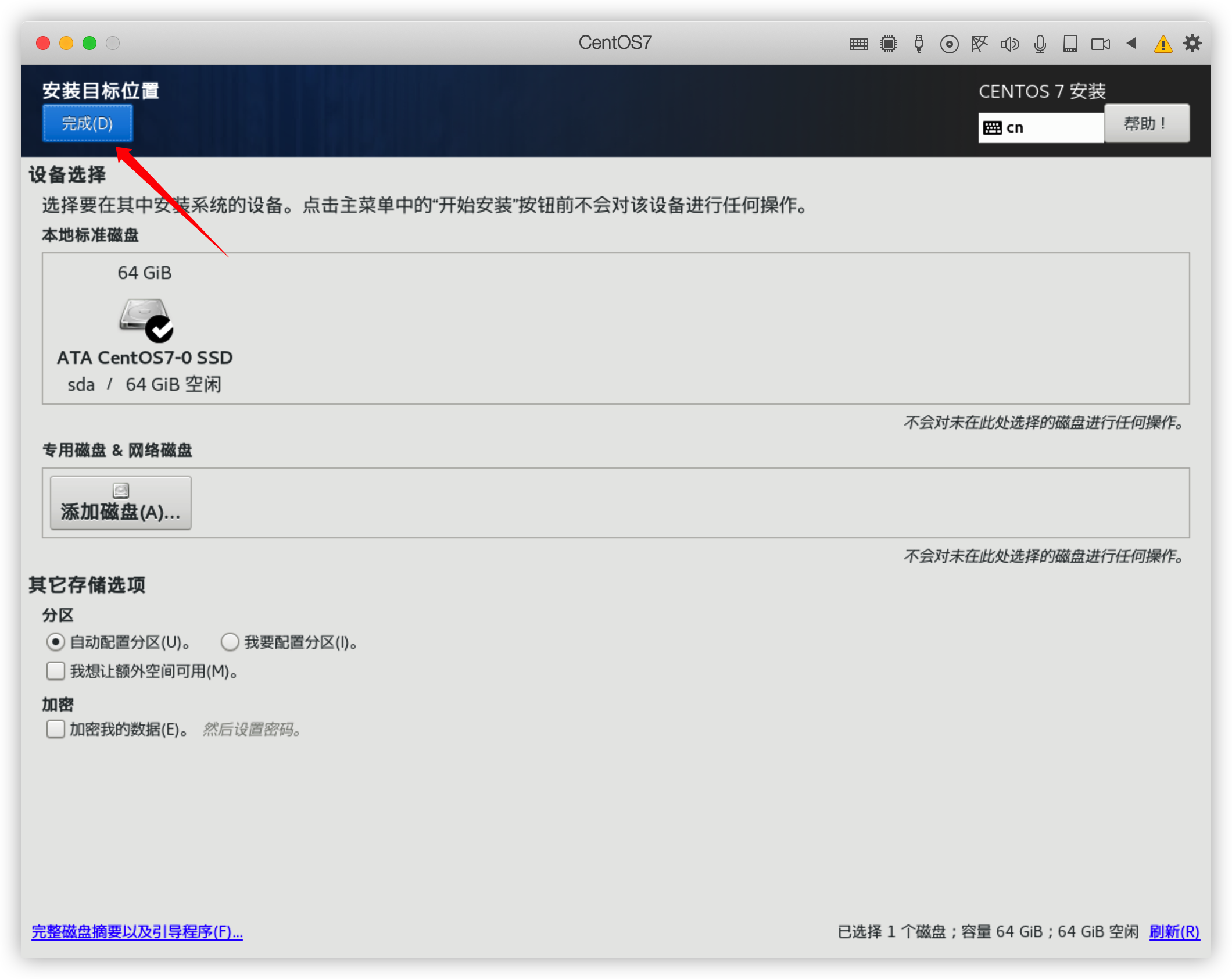Select manual partitioning option (我要配置分区)

(x=230, y=642)
